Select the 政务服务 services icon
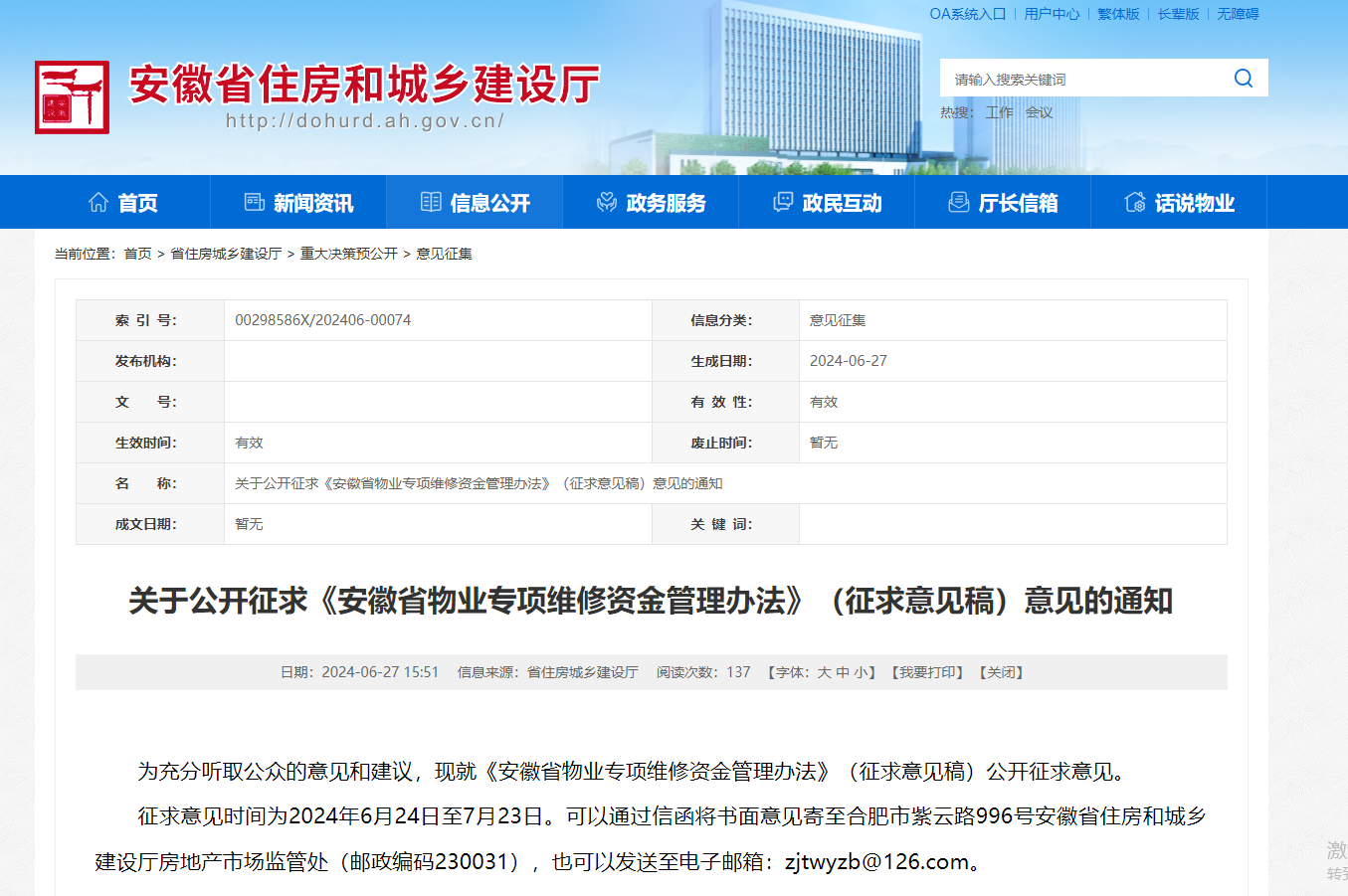 (x=605, y=201)
